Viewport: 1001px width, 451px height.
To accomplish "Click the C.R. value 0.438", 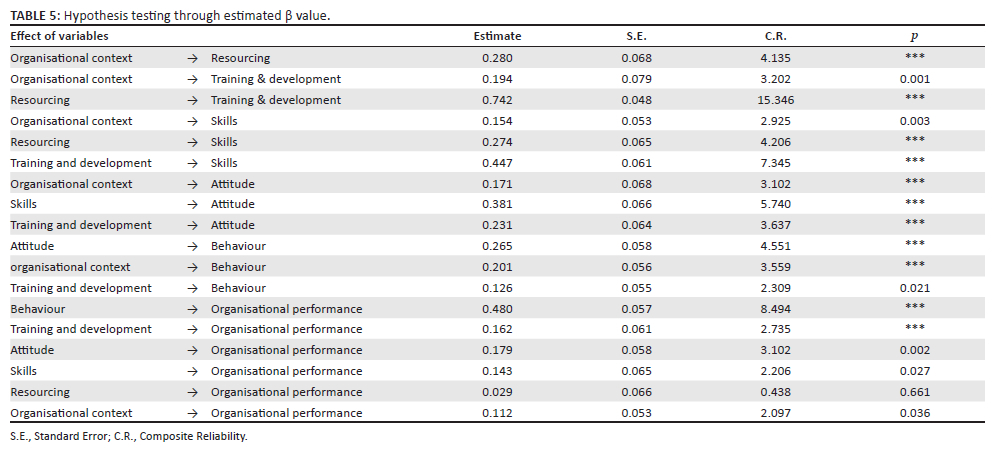I will coord(775,392).
